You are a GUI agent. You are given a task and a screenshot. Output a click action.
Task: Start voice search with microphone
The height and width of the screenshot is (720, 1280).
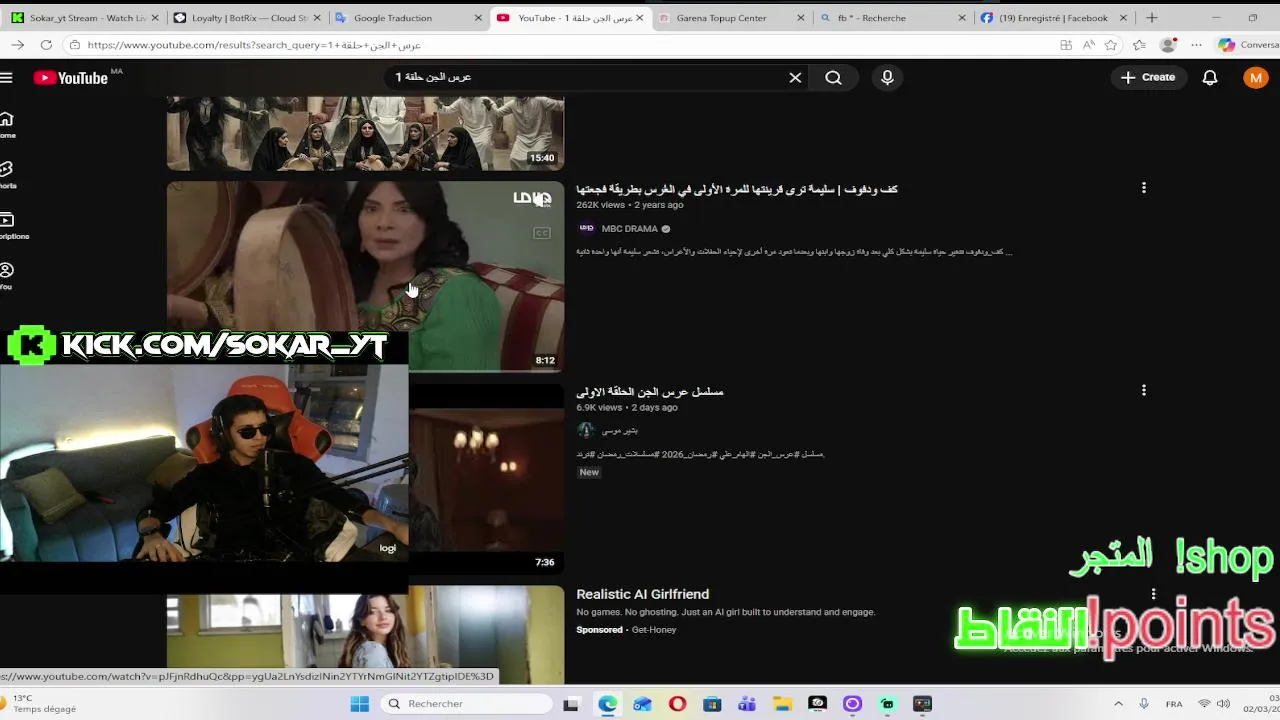[887, 77]
